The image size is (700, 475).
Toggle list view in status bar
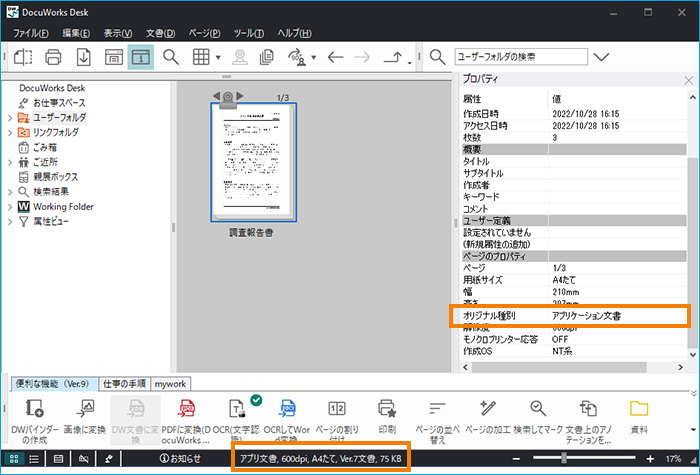pos(34,459)
